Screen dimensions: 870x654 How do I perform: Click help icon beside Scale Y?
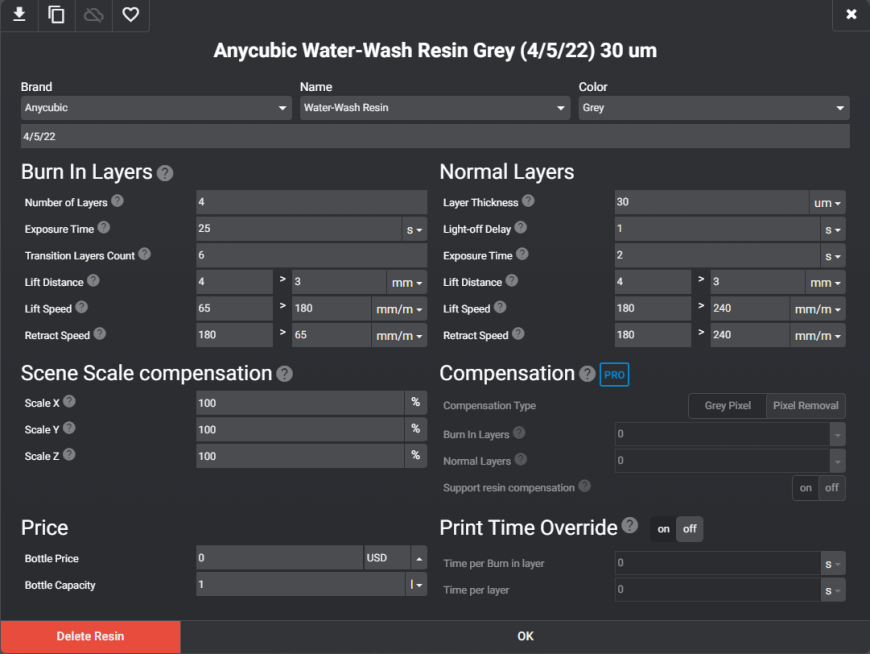click(69, 428)
